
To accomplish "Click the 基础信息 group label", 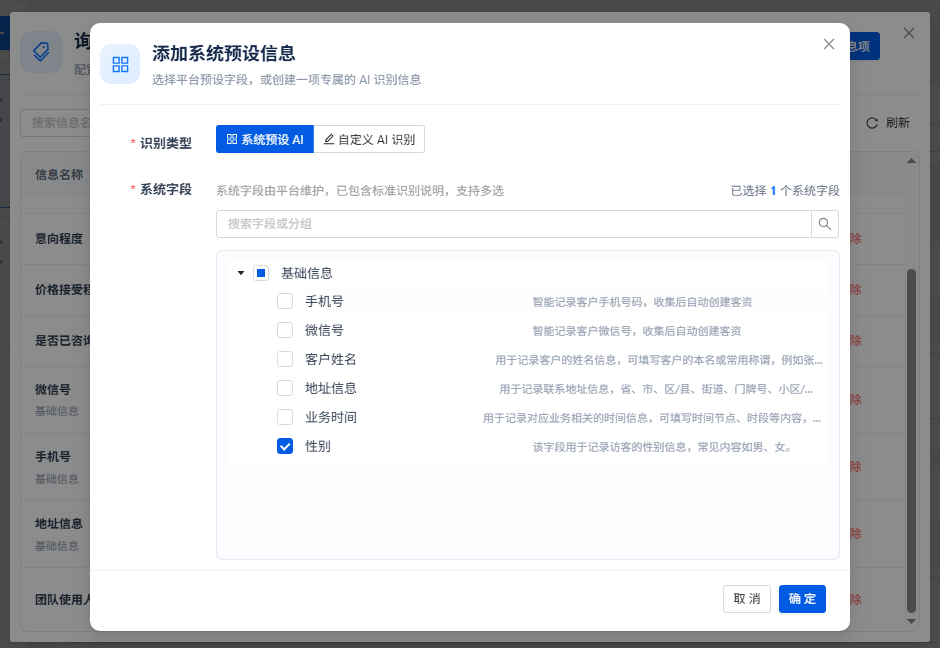I will [307, 273].
